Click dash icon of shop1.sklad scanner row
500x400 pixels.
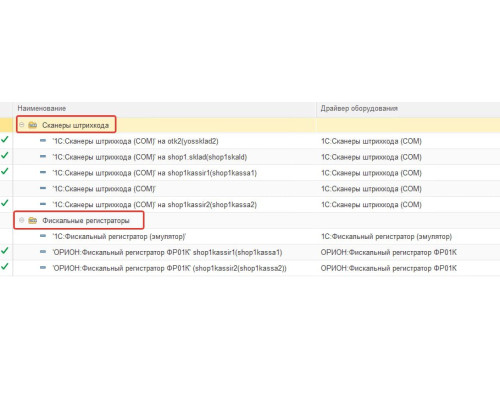43,156
